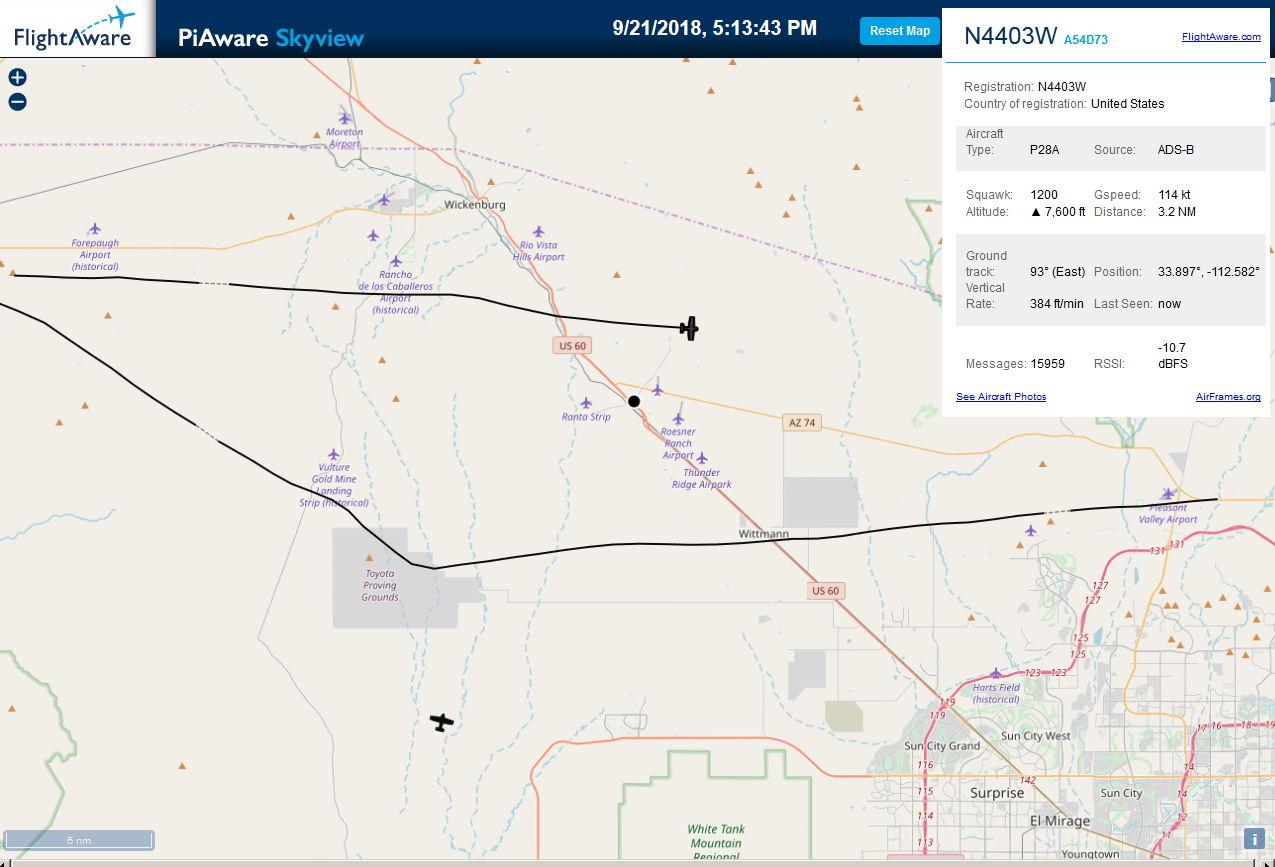The height and width of the screenshot is (867, 1275).
Task: Click the AZ 74 highway shield
Action: point(802,423)
